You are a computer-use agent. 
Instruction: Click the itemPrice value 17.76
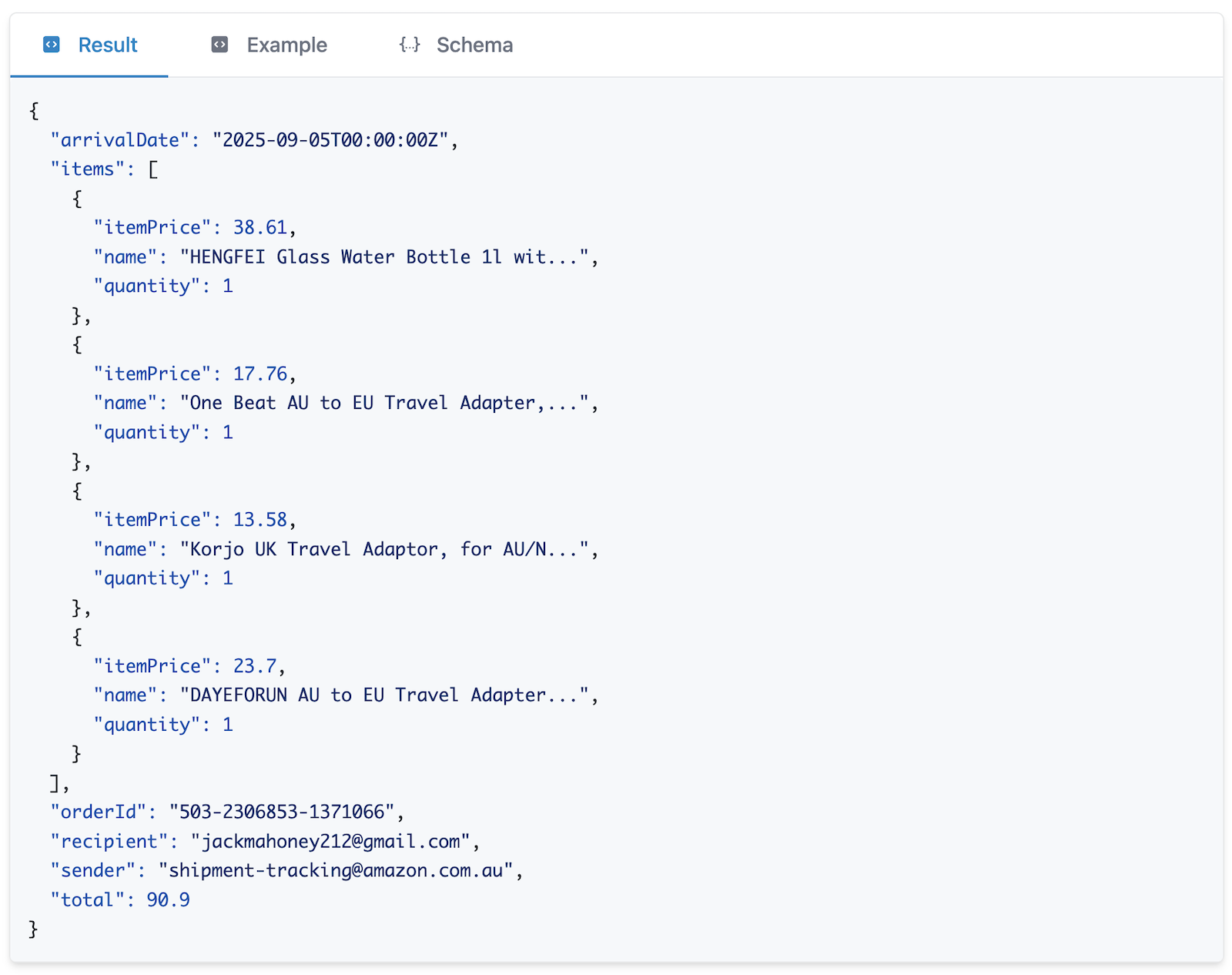pyautogui.click(x=260, y=374)
